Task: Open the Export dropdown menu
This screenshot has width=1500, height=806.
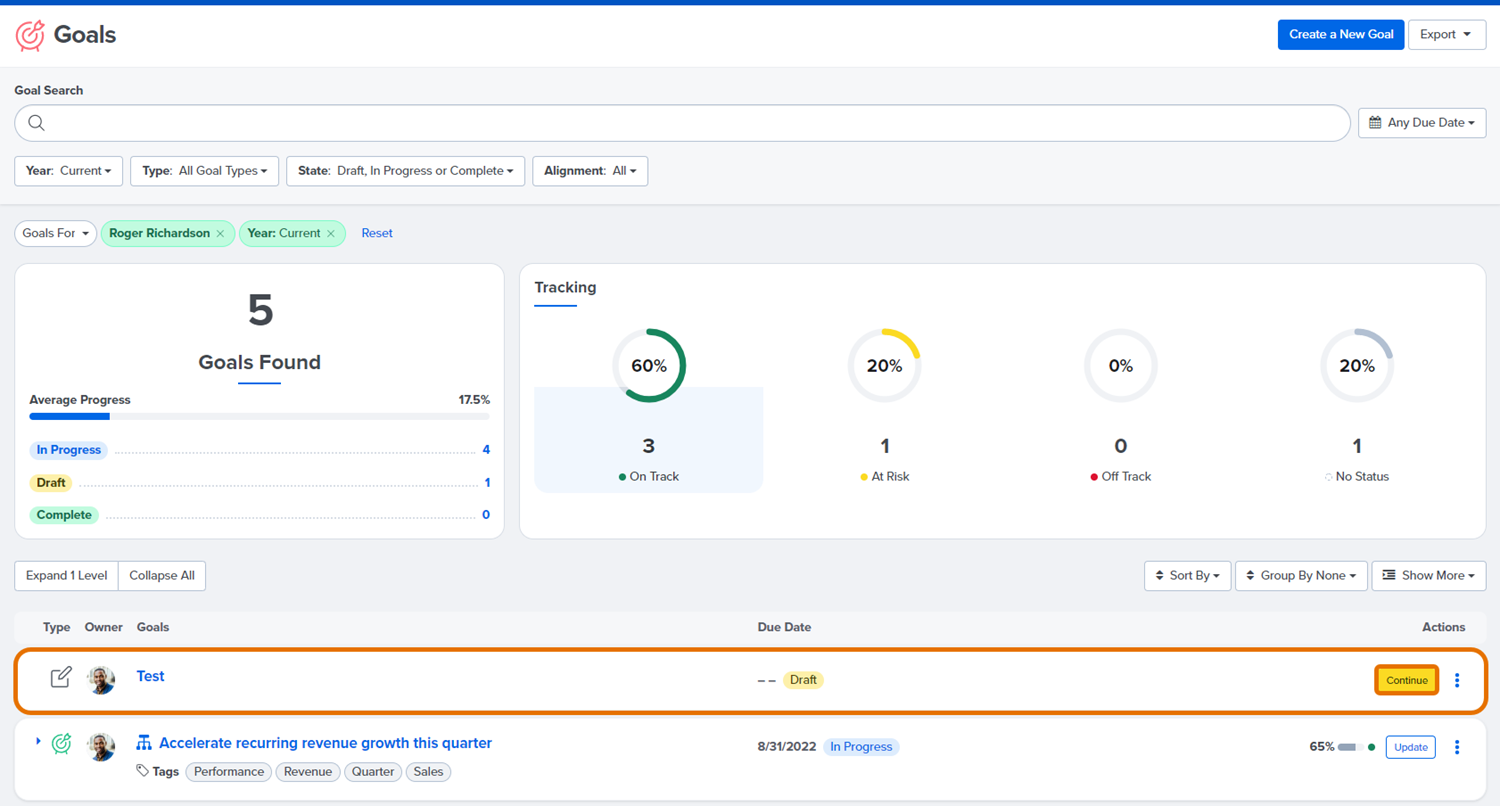Action: click(x=1447, y=34)
